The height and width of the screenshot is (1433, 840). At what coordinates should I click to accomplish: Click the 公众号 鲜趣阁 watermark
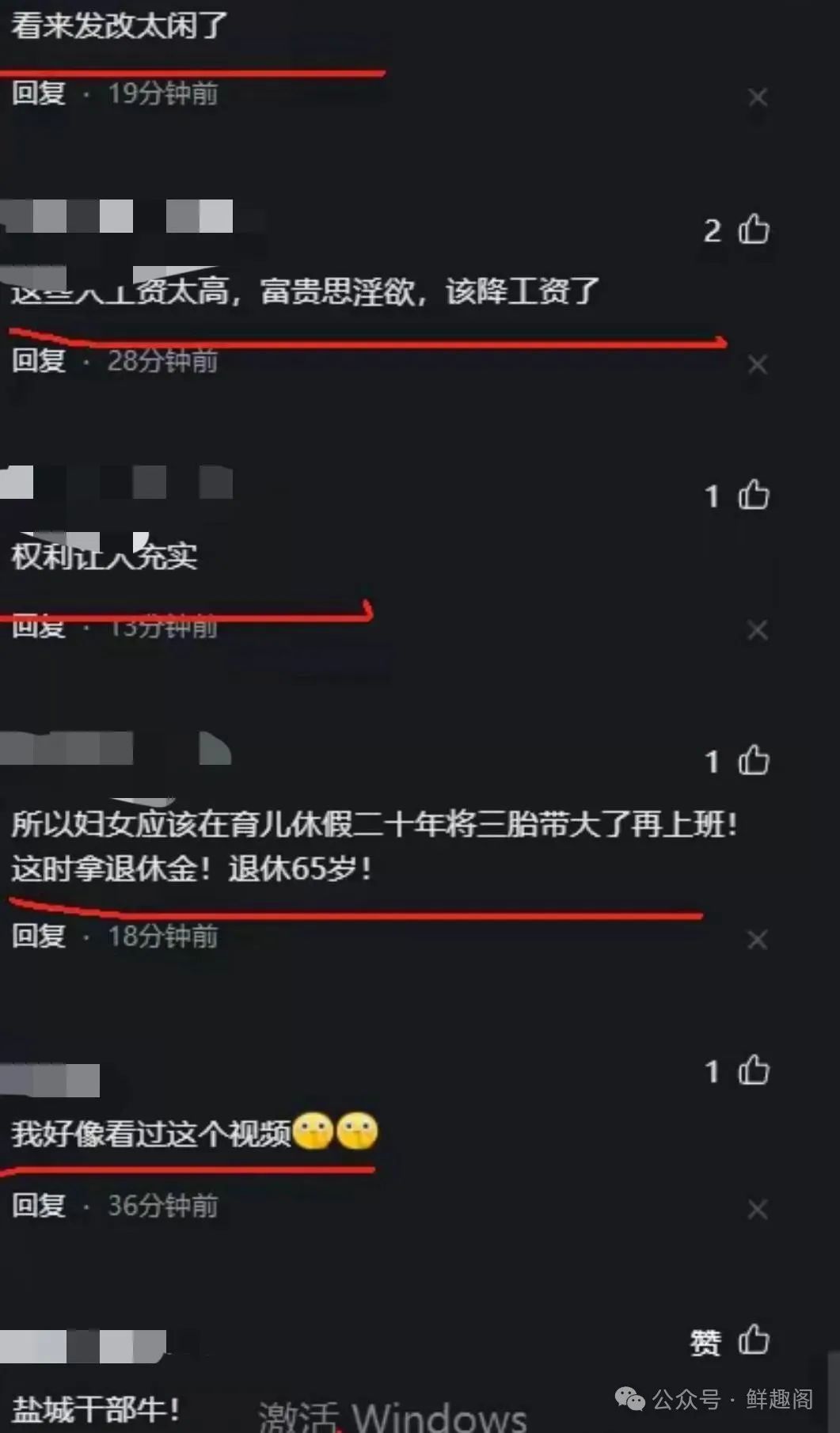coord(714,1399)
